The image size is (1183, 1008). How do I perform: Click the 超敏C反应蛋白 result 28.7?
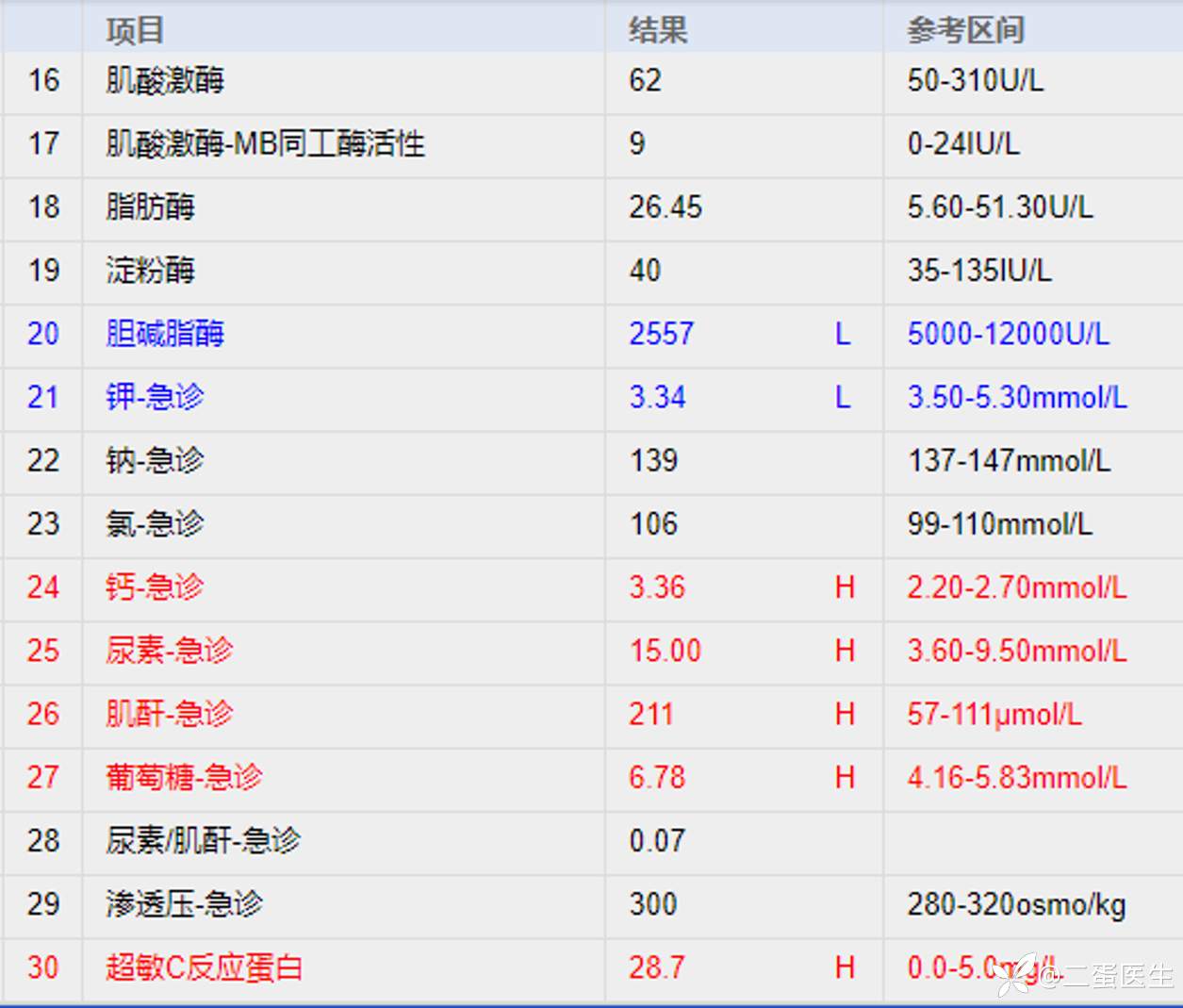click(x=657, y=967)
